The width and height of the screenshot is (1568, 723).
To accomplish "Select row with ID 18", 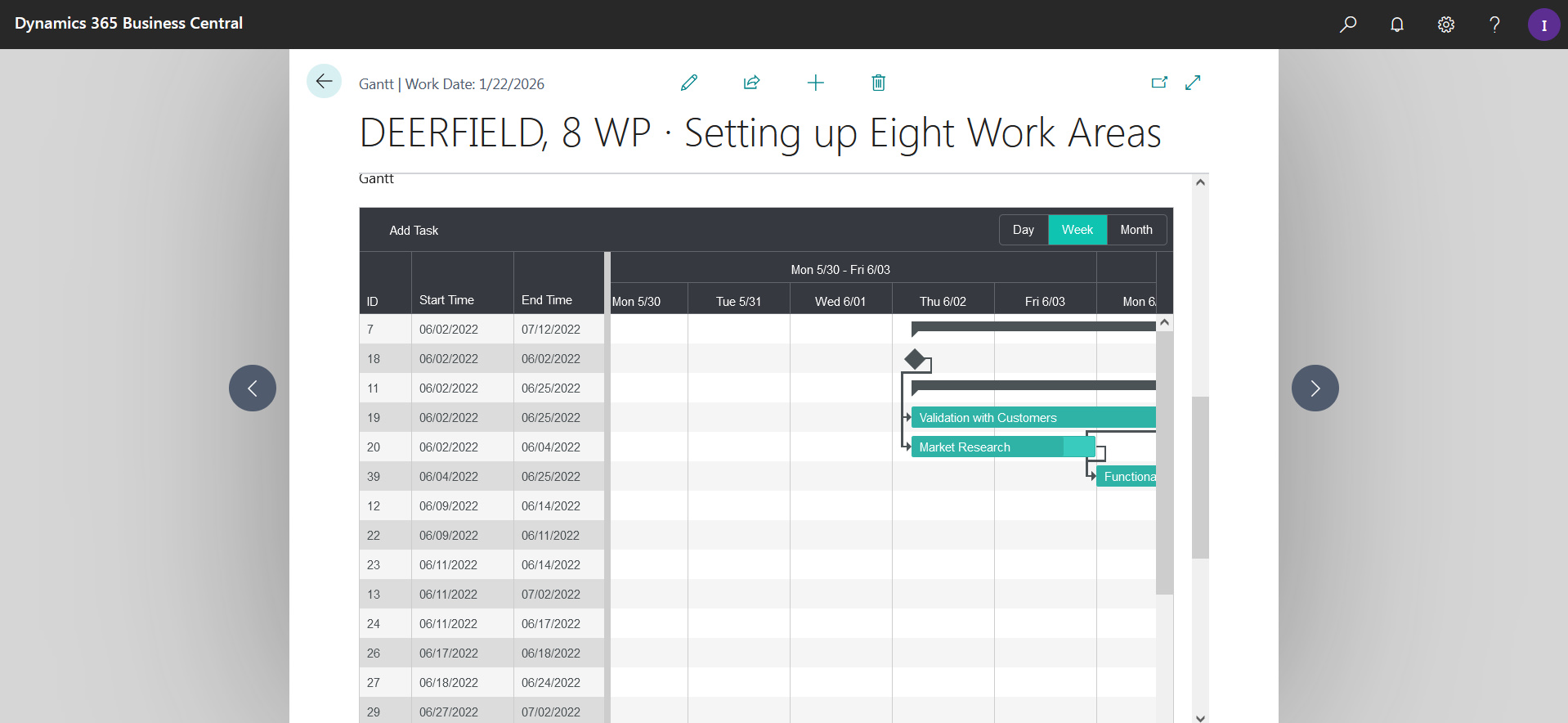I will pyautogui.click(x=482, y=358).
